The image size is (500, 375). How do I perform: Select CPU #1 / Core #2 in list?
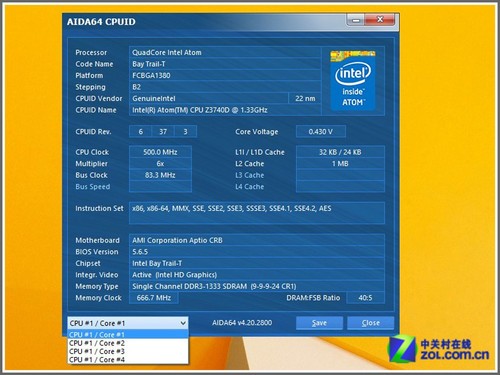pos(128,343)
